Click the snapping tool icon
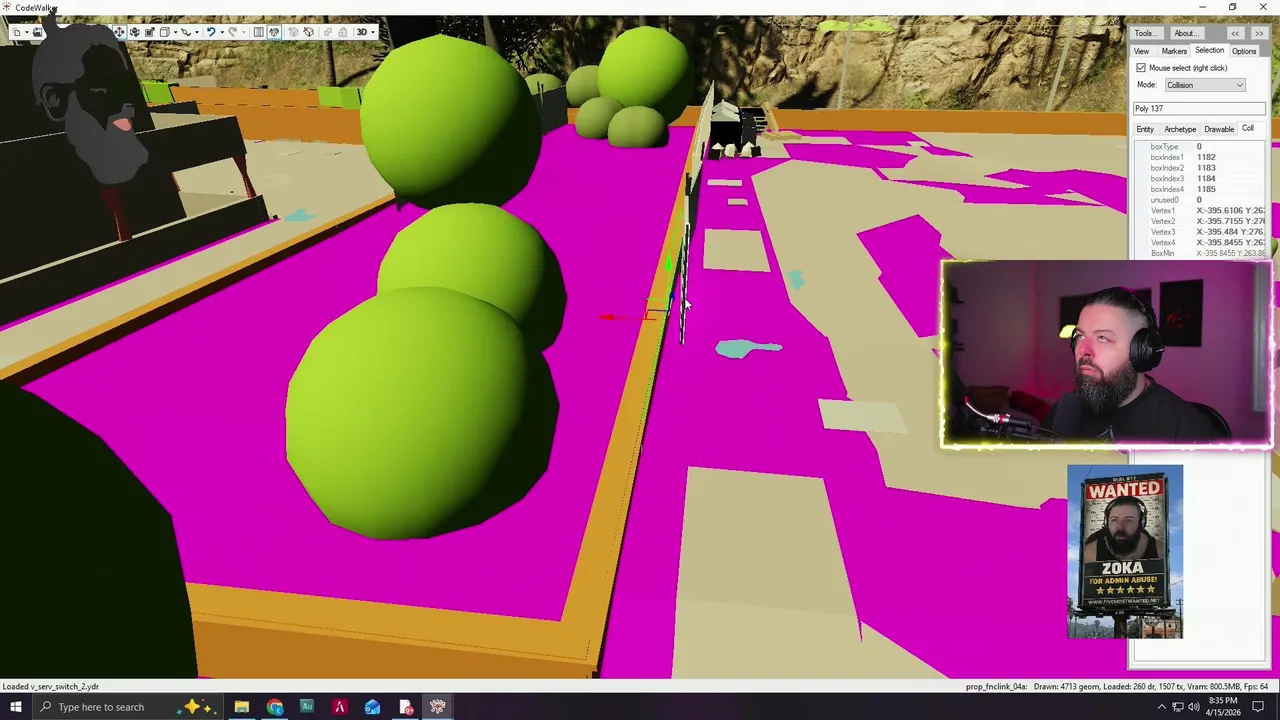 (186, 32)
